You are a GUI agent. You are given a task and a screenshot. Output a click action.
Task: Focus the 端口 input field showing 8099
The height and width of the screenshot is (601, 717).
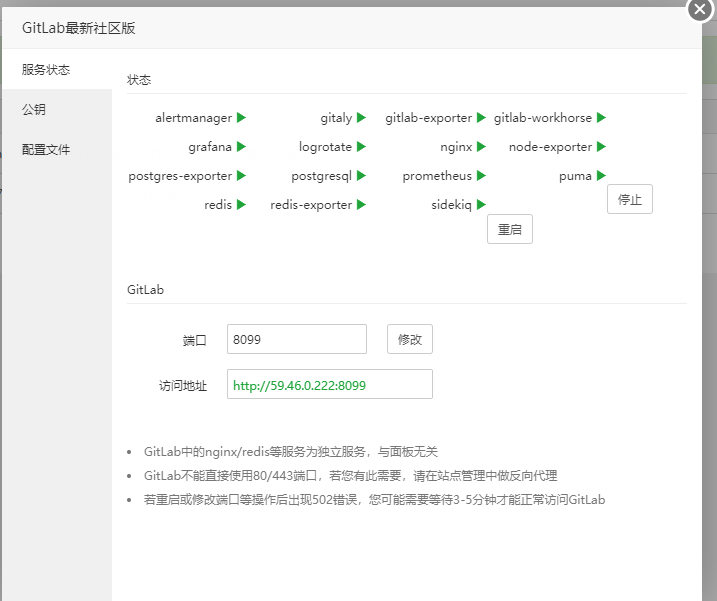point(297,339)
